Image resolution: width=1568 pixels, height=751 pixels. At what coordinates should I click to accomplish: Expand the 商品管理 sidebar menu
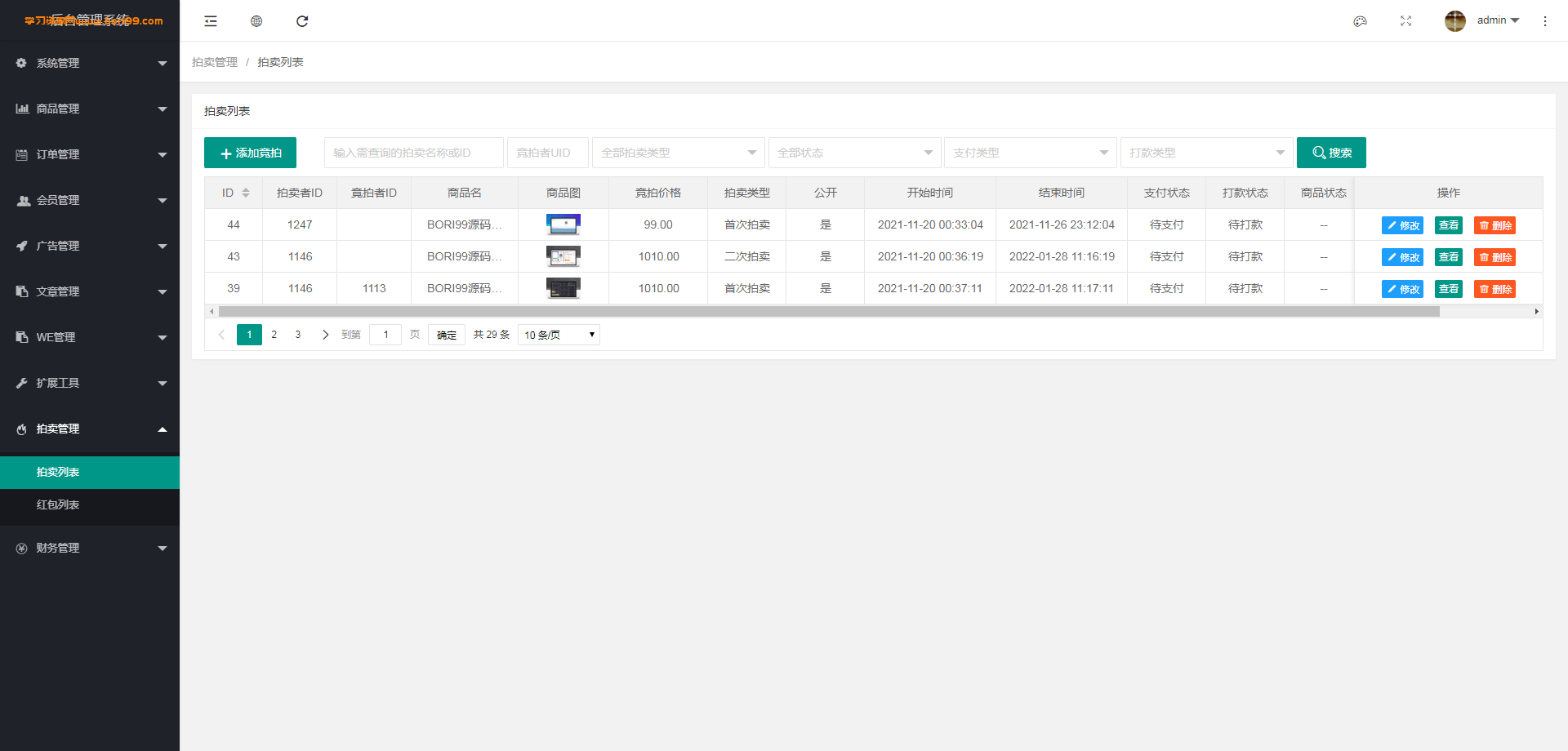click(90, 109)
